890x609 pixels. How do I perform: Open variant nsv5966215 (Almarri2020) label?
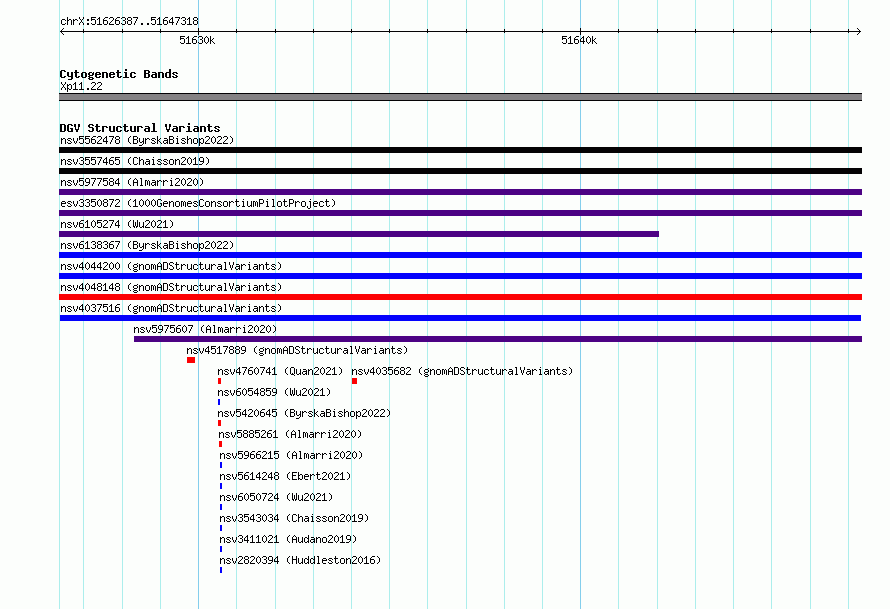tap(291, 455)
